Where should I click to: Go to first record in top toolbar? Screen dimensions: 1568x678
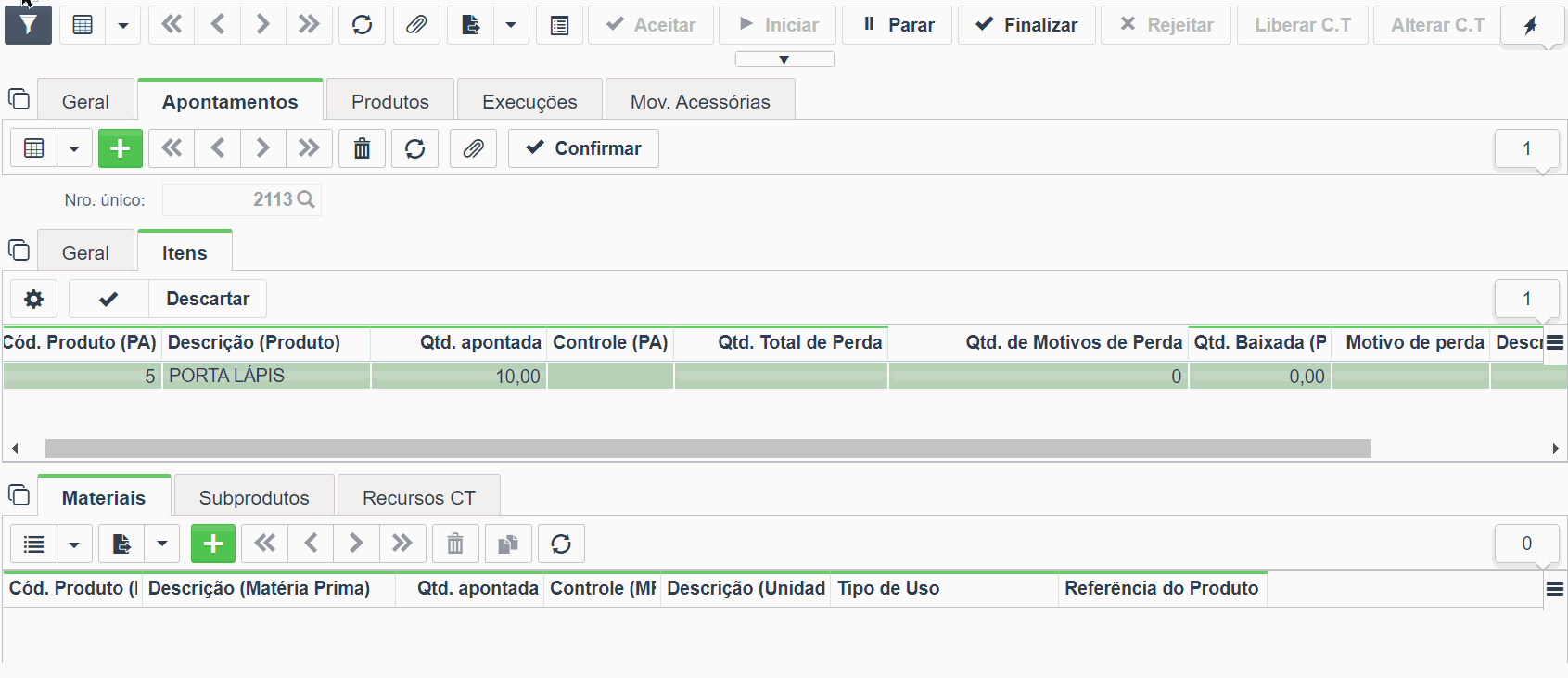(172, 25)
